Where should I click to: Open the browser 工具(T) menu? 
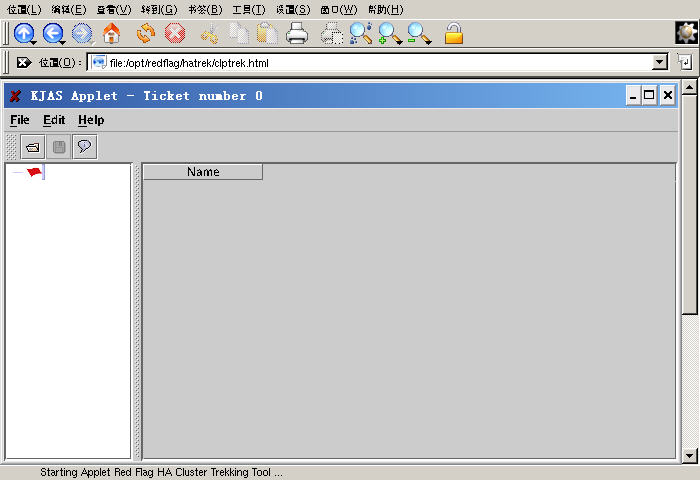[249, 9]
